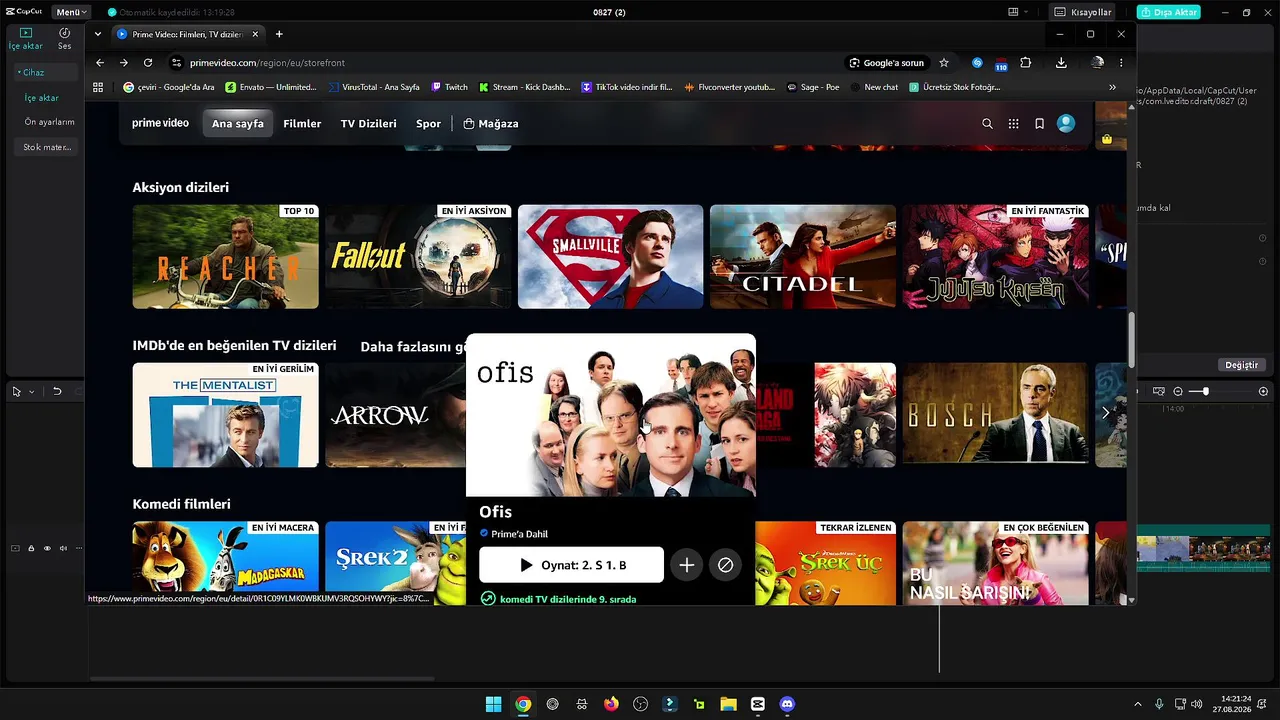Screen dimensions: 1280x720
Task: Open the Mağaza store tab
Action: point(490,124)
